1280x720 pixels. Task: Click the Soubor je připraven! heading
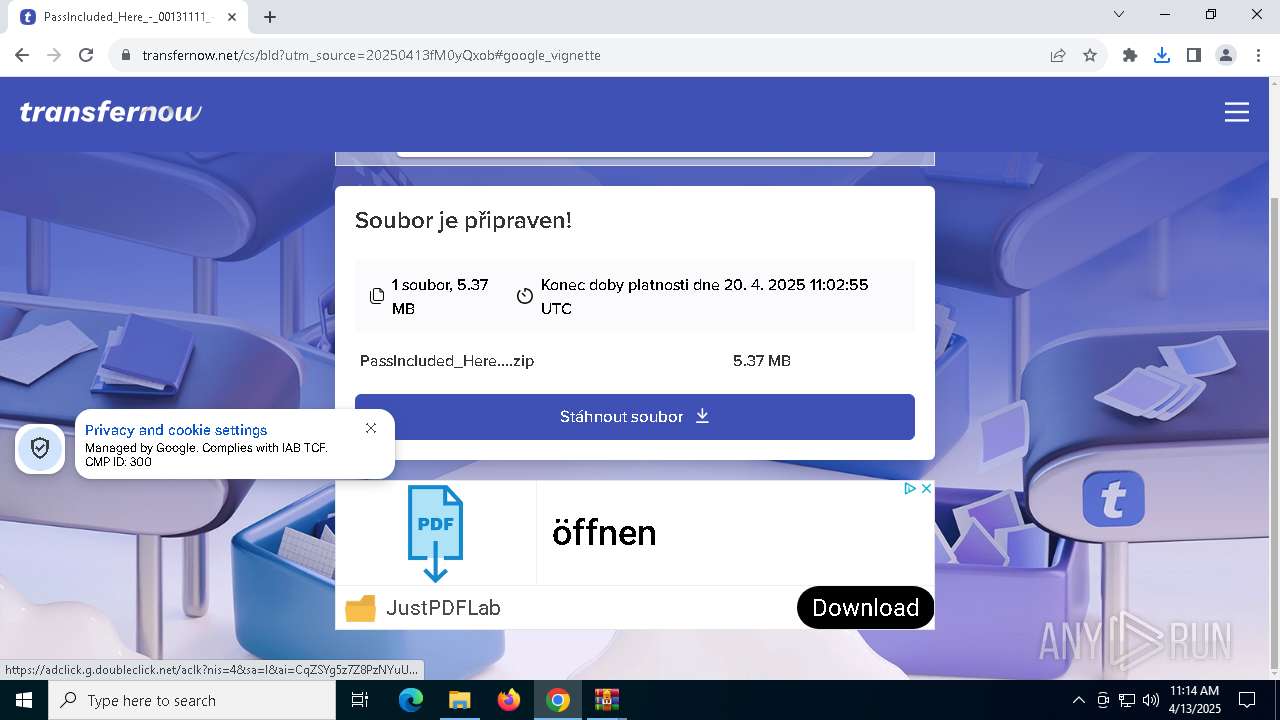pyautogui.click(x=463, y=220)
